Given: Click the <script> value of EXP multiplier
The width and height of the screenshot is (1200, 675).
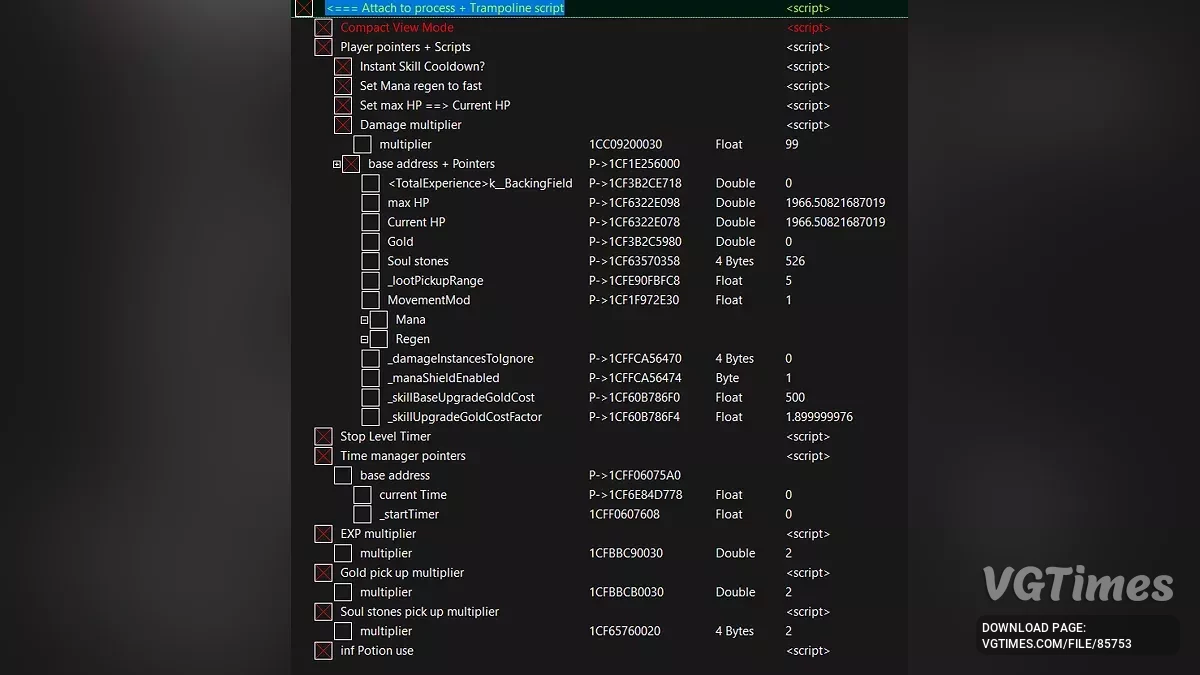Looking at the screenshot, I should pos(808,534).
